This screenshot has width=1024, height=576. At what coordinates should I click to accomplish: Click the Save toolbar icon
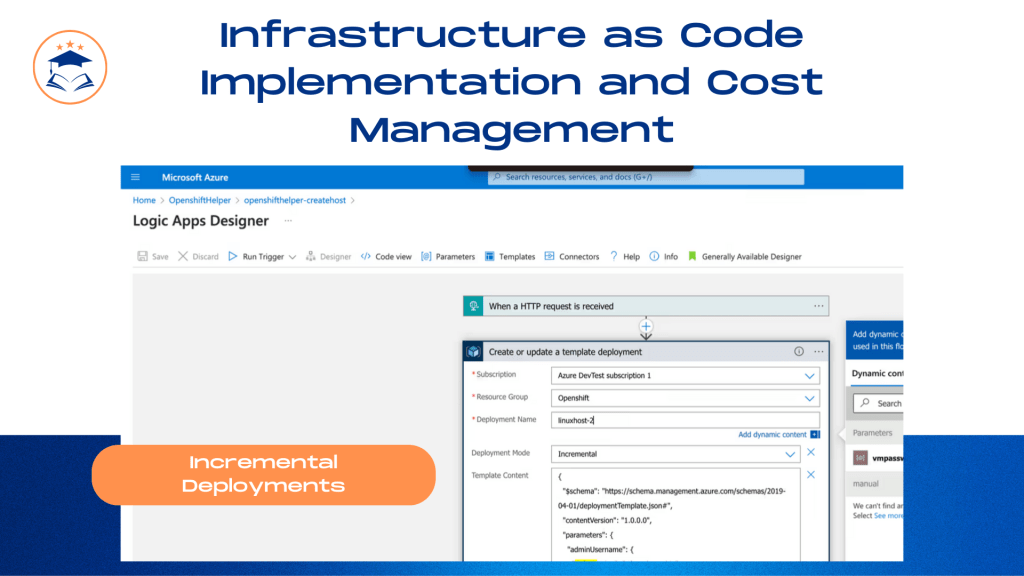[142, 256]
